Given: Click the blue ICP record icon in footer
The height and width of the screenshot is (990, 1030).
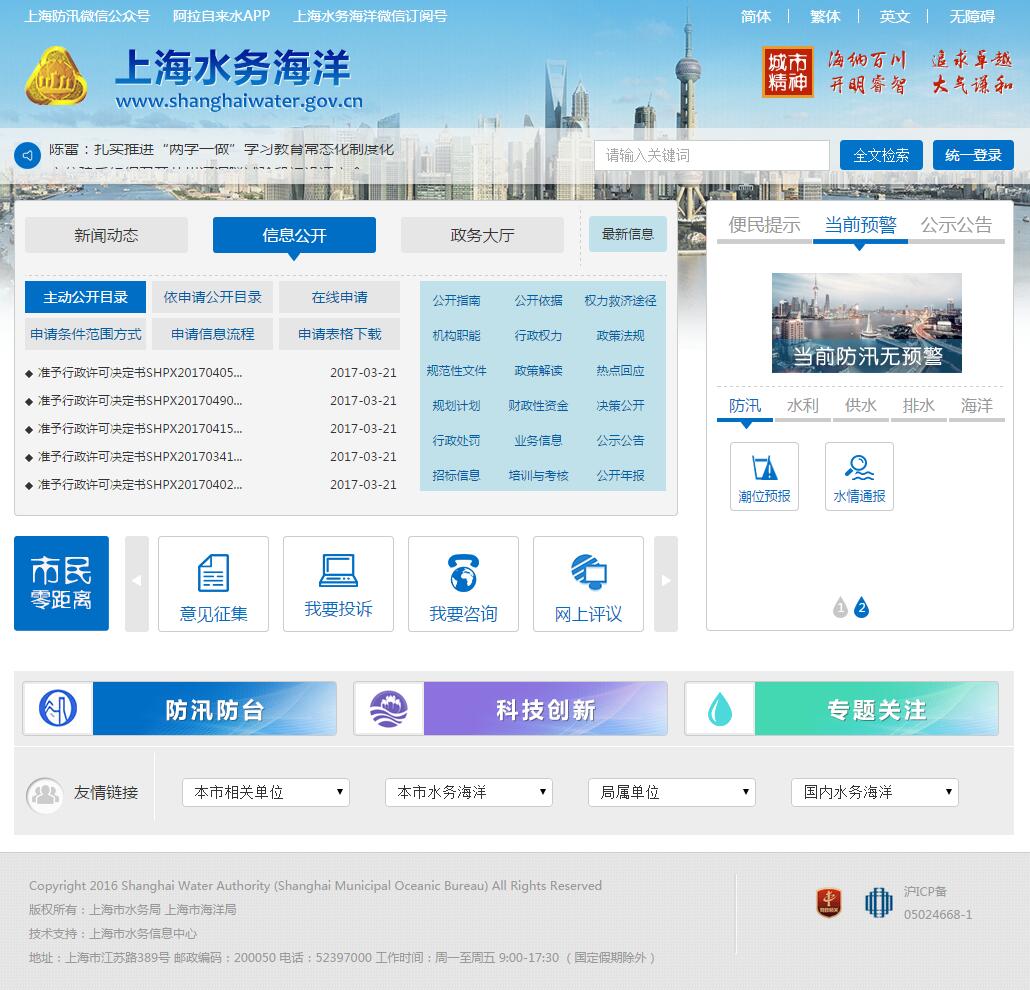Looking at the screenshot, I should coord(878,902).
